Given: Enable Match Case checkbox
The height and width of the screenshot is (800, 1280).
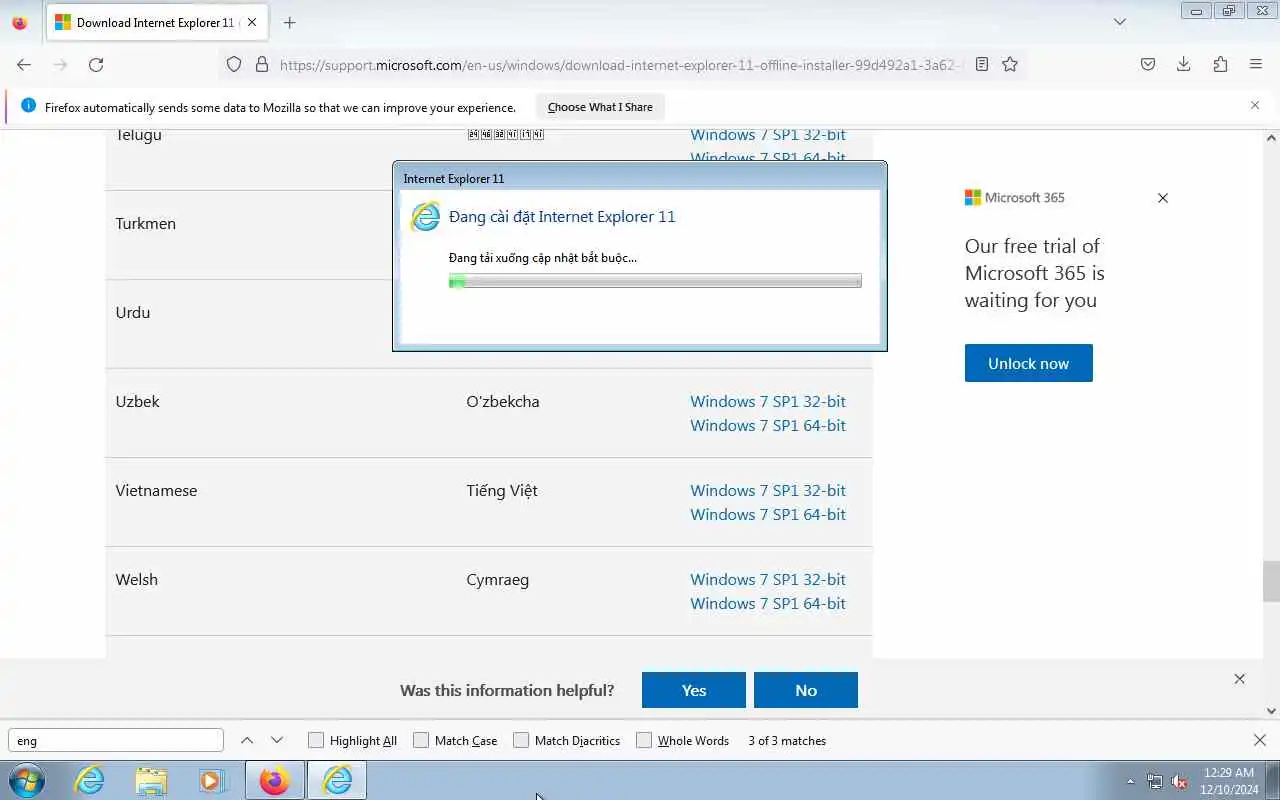Looking at the screenshot, I should point(421,740).
